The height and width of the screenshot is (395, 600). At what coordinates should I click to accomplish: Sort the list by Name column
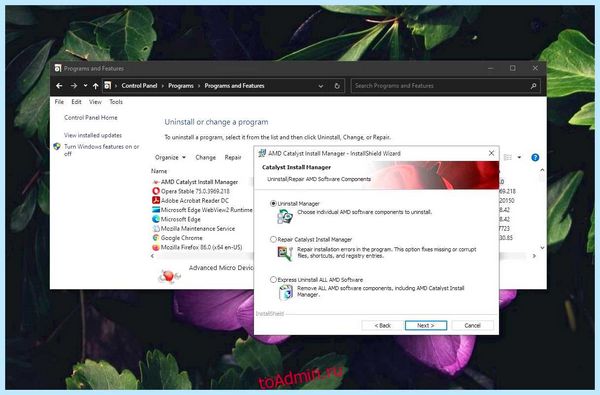tap(159, 171)
